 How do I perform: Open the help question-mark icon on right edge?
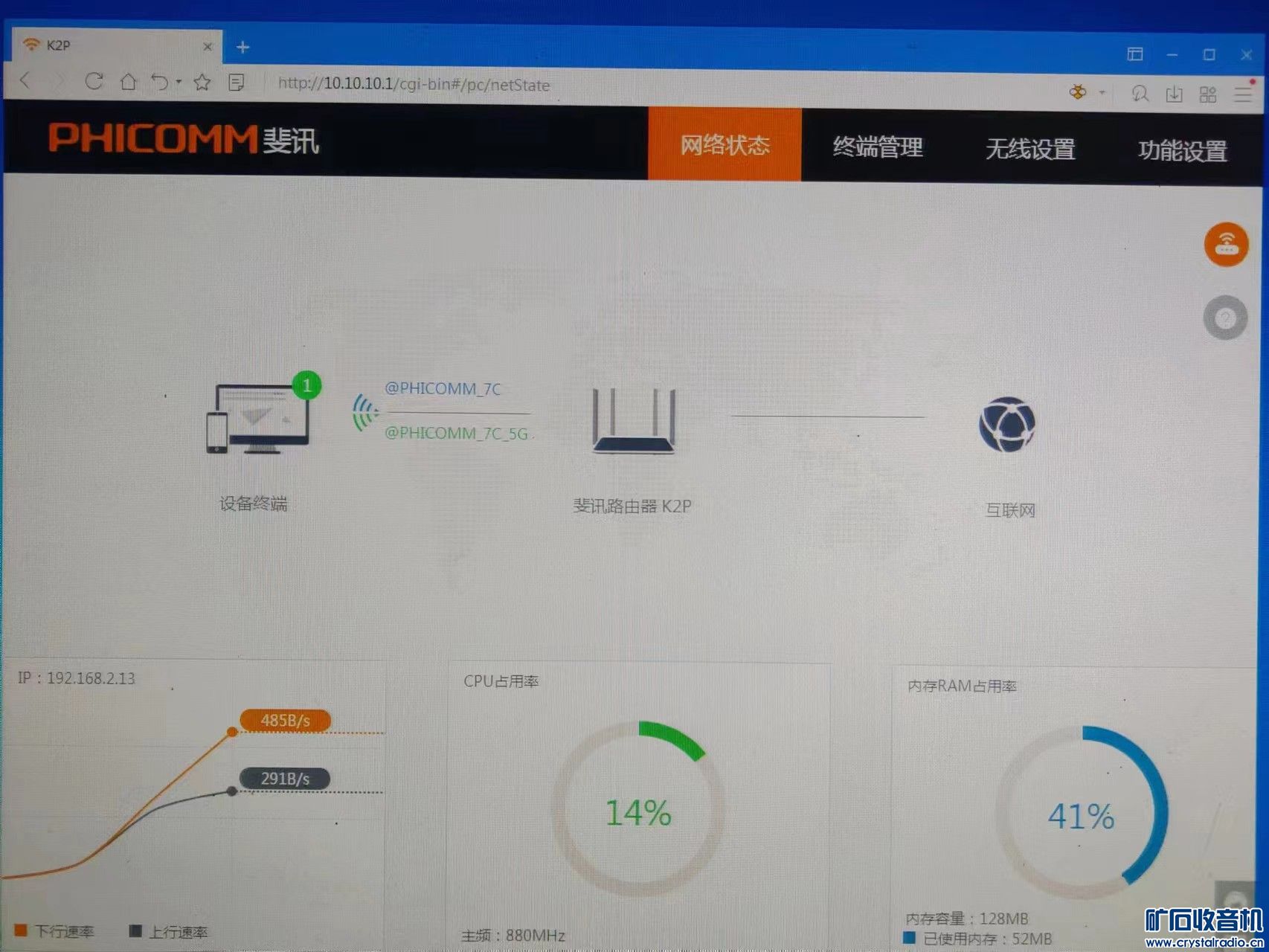click(1224, 316)
